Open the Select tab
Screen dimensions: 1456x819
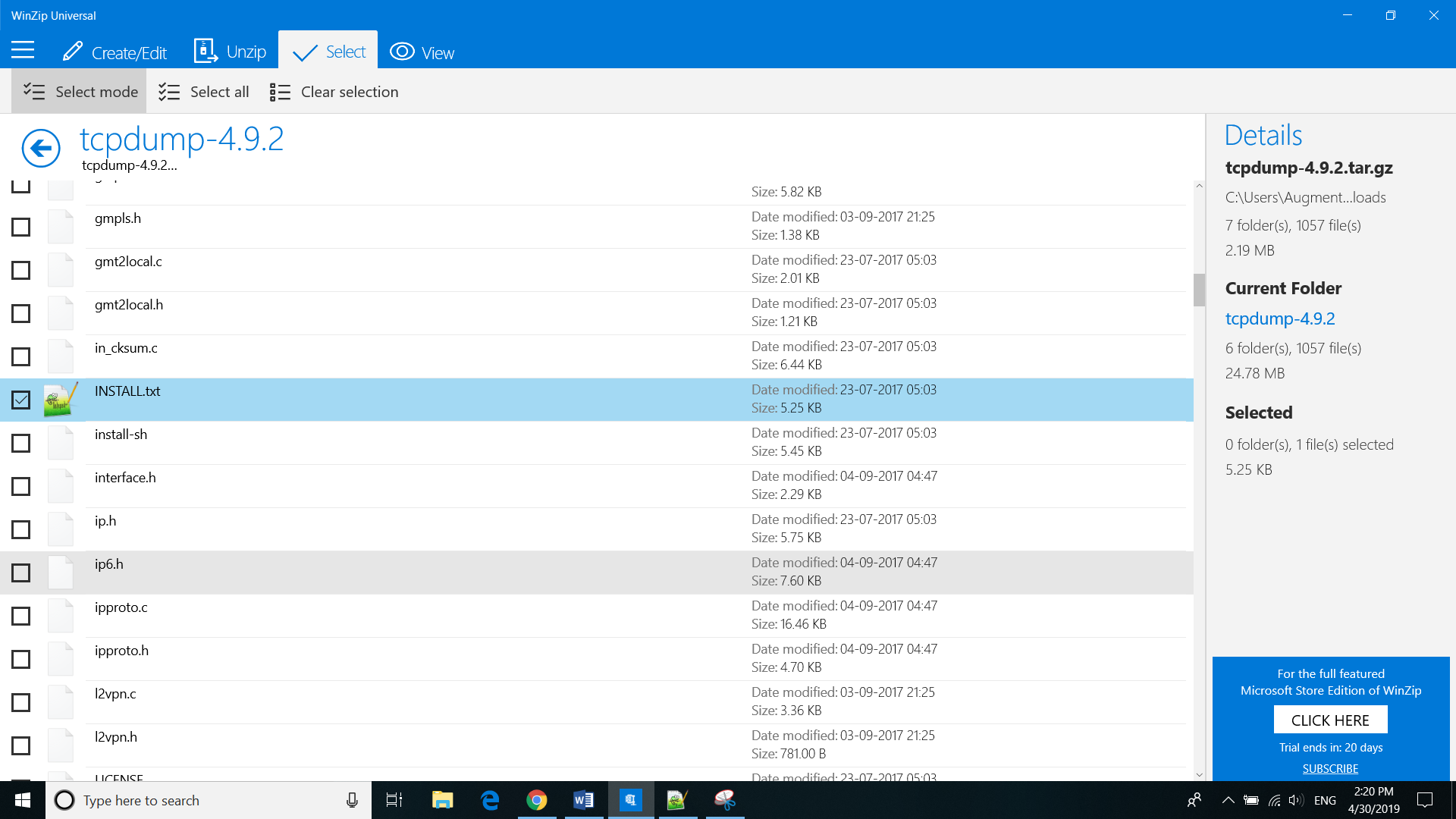pos(328,52)
